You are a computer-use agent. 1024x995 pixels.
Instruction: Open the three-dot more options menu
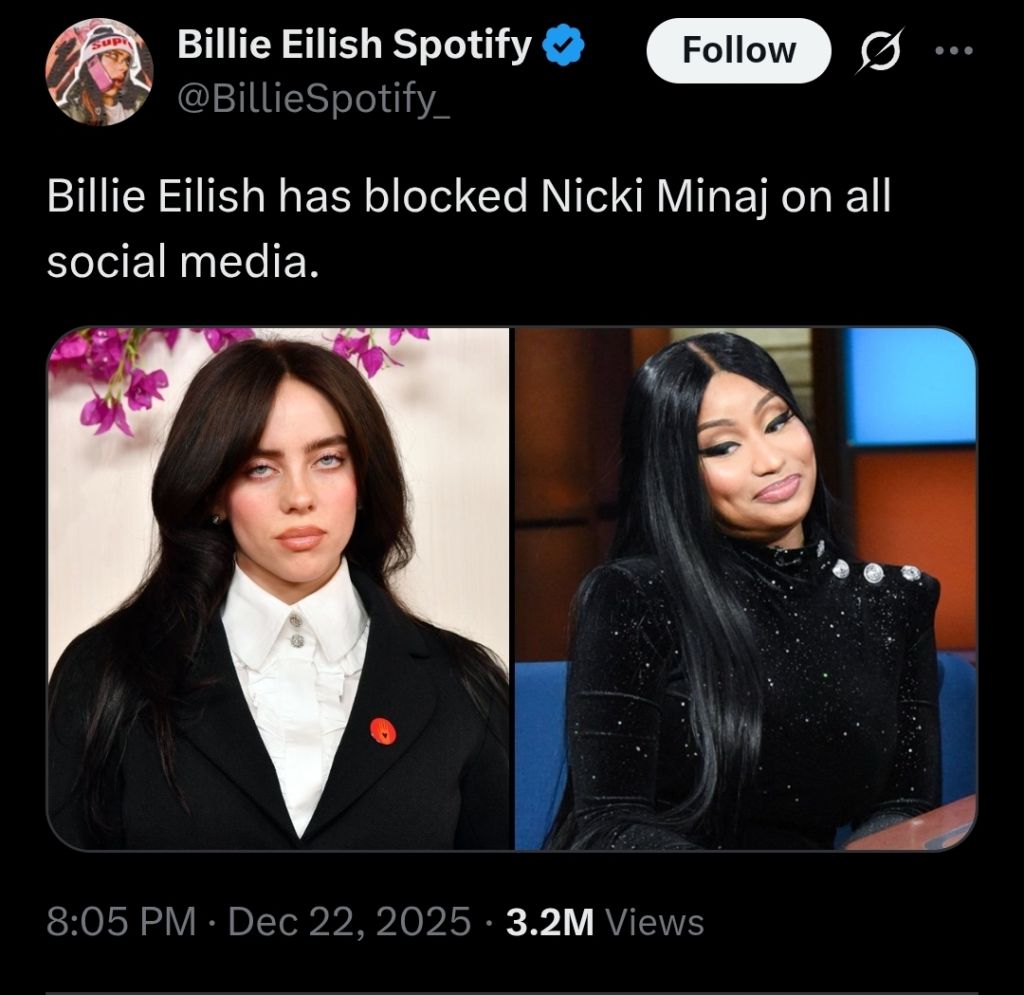coord(954,50)
